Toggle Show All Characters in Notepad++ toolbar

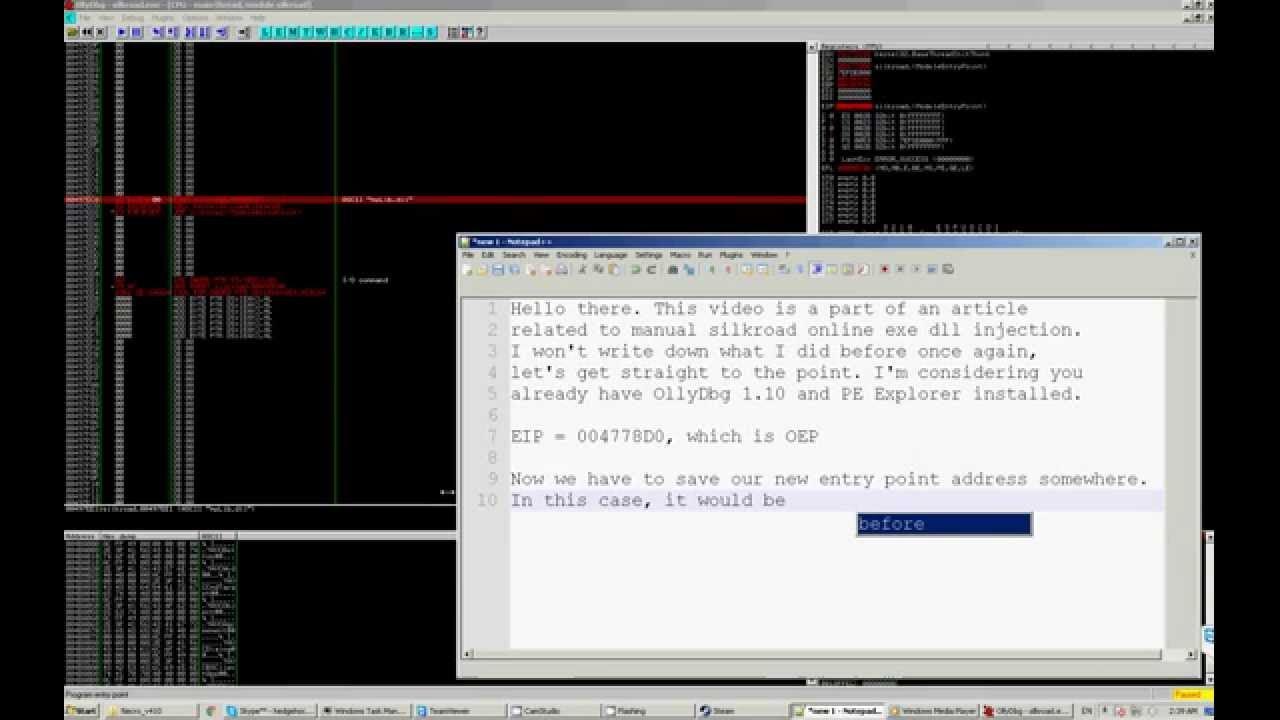[800, 270]
